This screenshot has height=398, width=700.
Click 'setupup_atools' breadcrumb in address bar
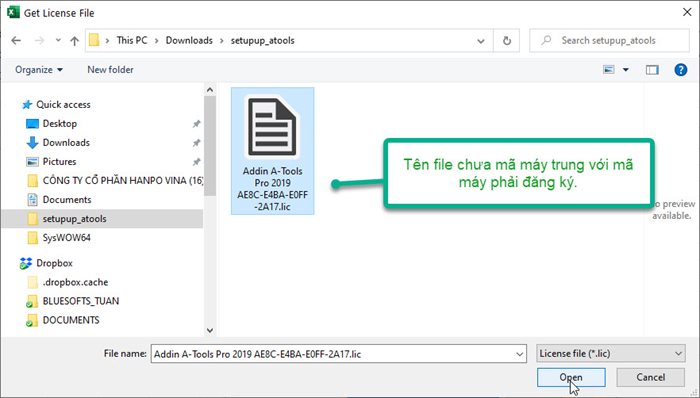click(x=262, y=40)
